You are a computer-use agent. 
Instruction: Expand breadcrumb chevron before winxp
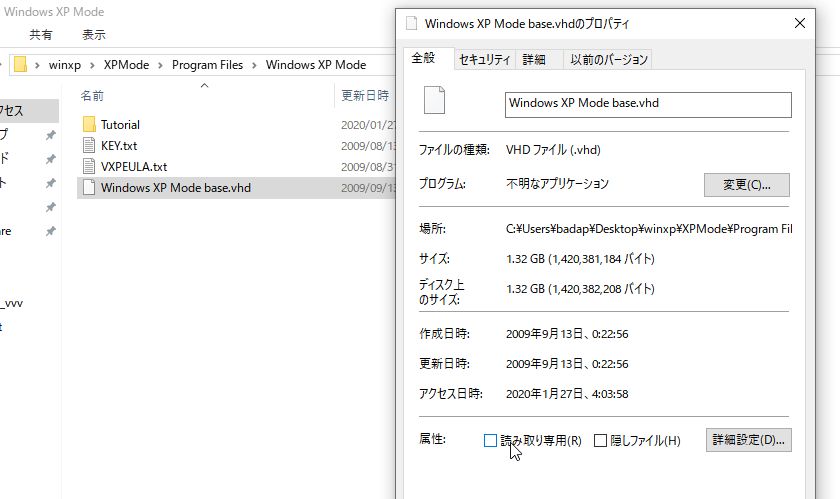pyautogui.click(x=37, y=65)
